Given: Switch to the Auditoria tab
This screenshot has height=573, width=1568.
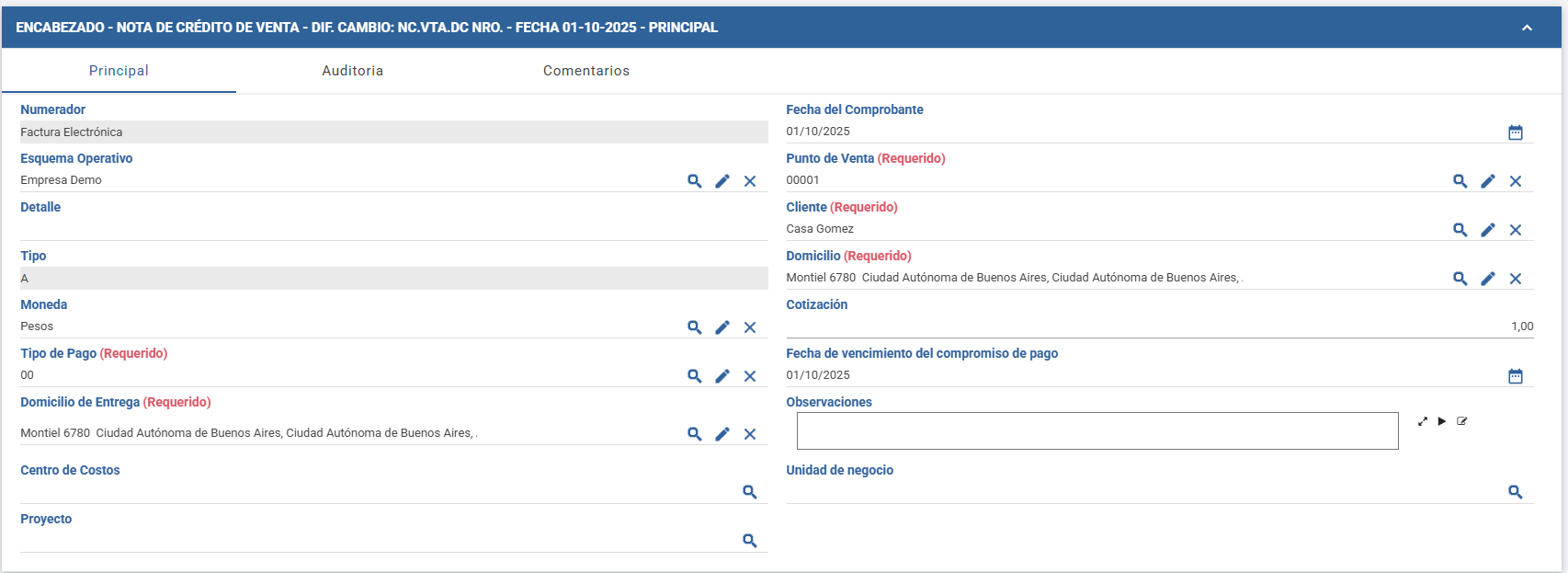Looking at the screenshot, I should 353,71.
